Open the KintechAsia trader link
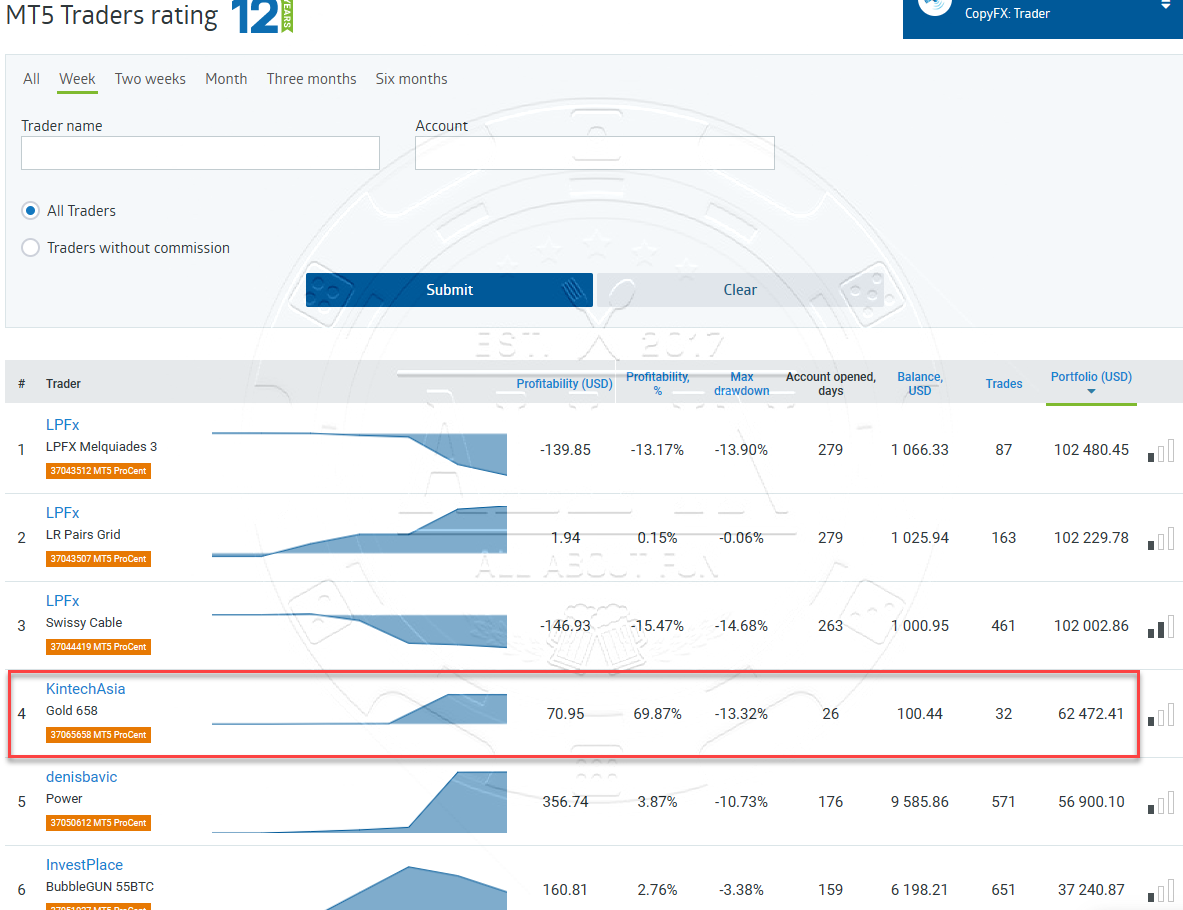This screenshot has width=1183, height=910. click(86, 689)
